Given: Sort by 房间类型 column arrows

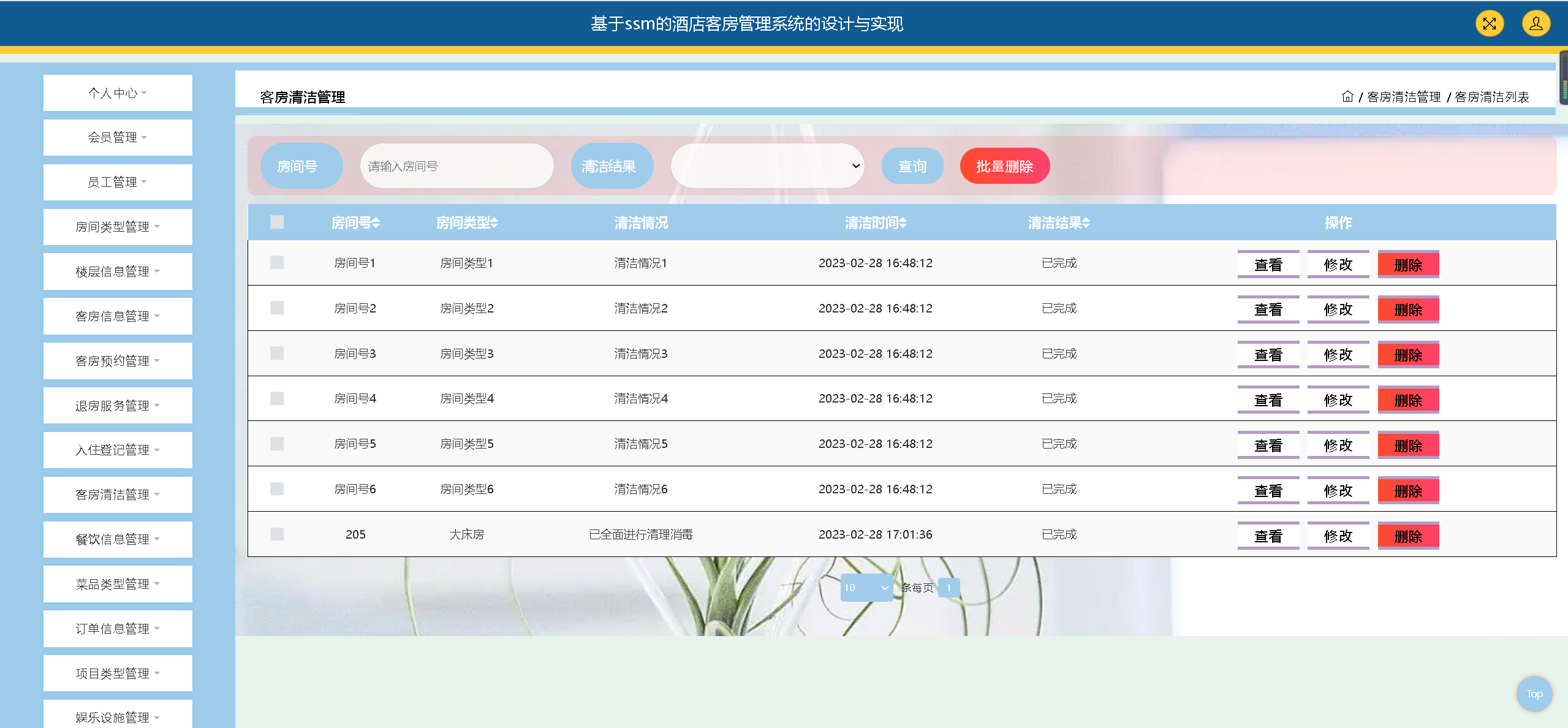Looking at the screenshot, I should [494, 223].
